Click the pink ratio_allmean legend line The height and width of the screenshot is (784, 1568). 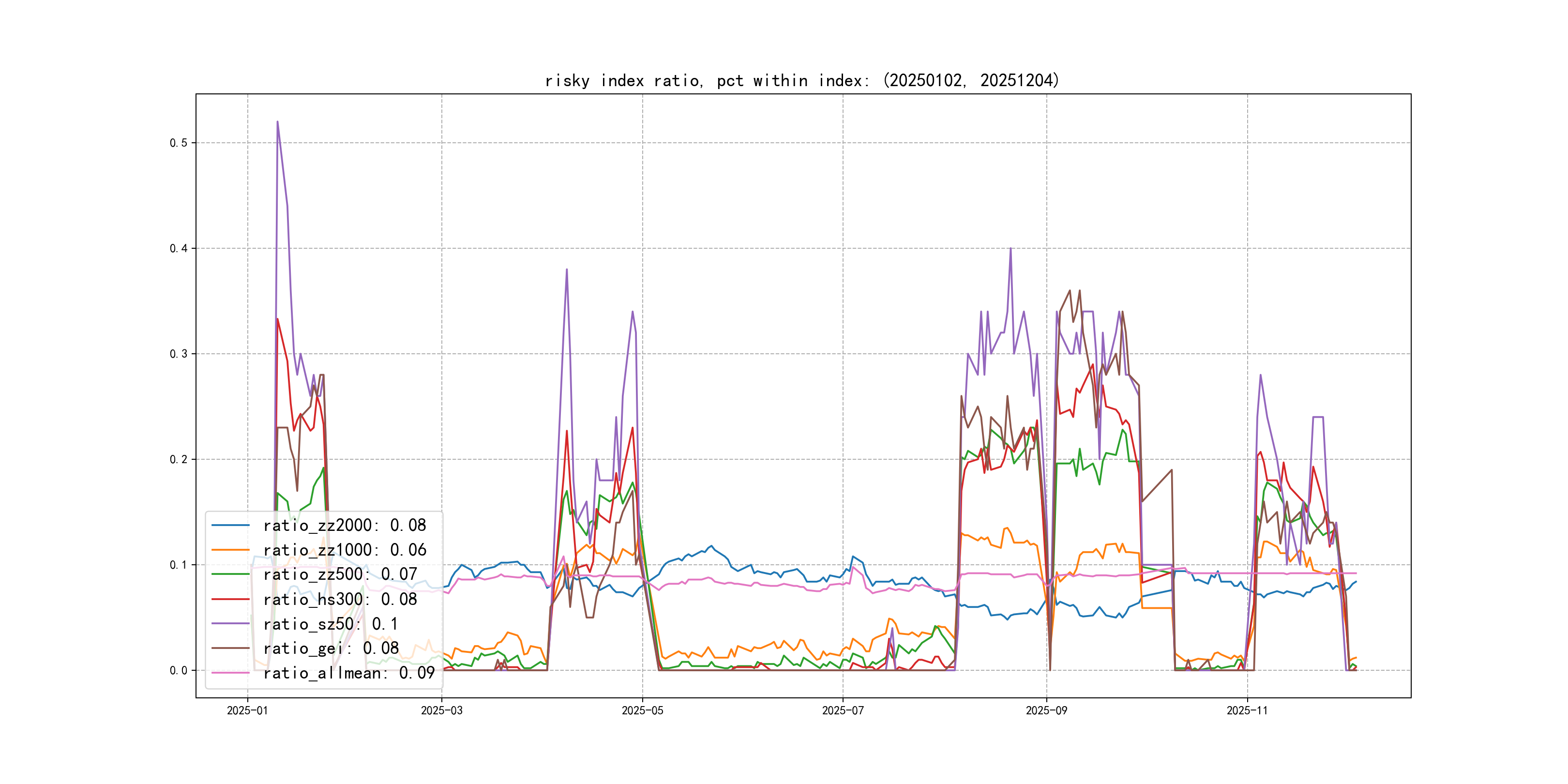click(230, 673)
